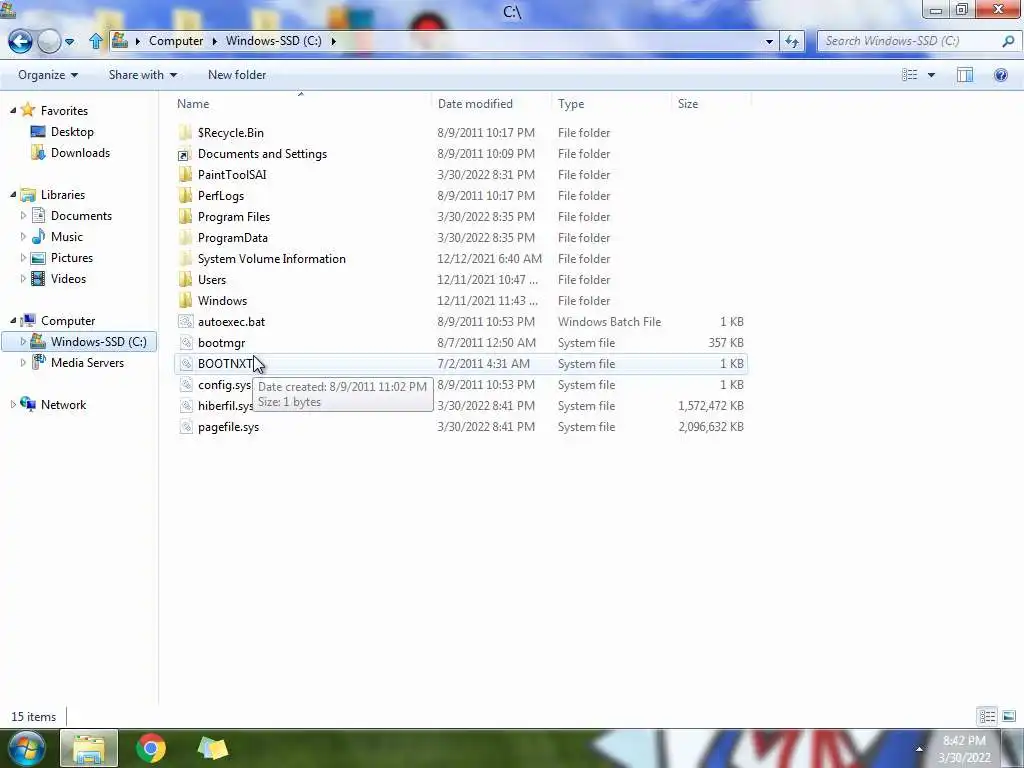This screenshot has width=1024, height=768.
Task: Expand the Music library
Action: [x=24, y=236]
